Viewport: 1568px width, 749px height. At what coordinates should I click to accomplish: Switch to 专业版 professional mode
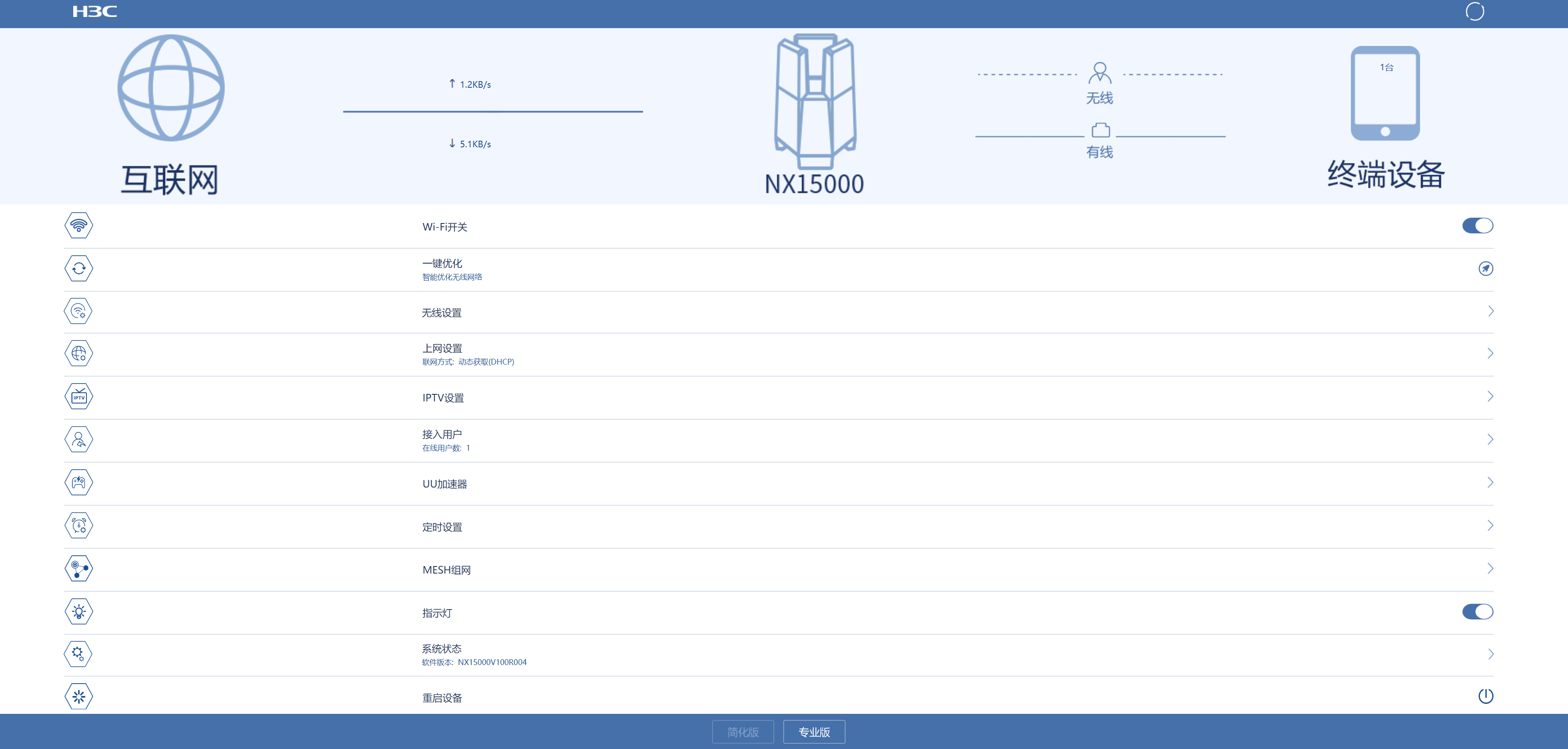(x=814, y=732)
